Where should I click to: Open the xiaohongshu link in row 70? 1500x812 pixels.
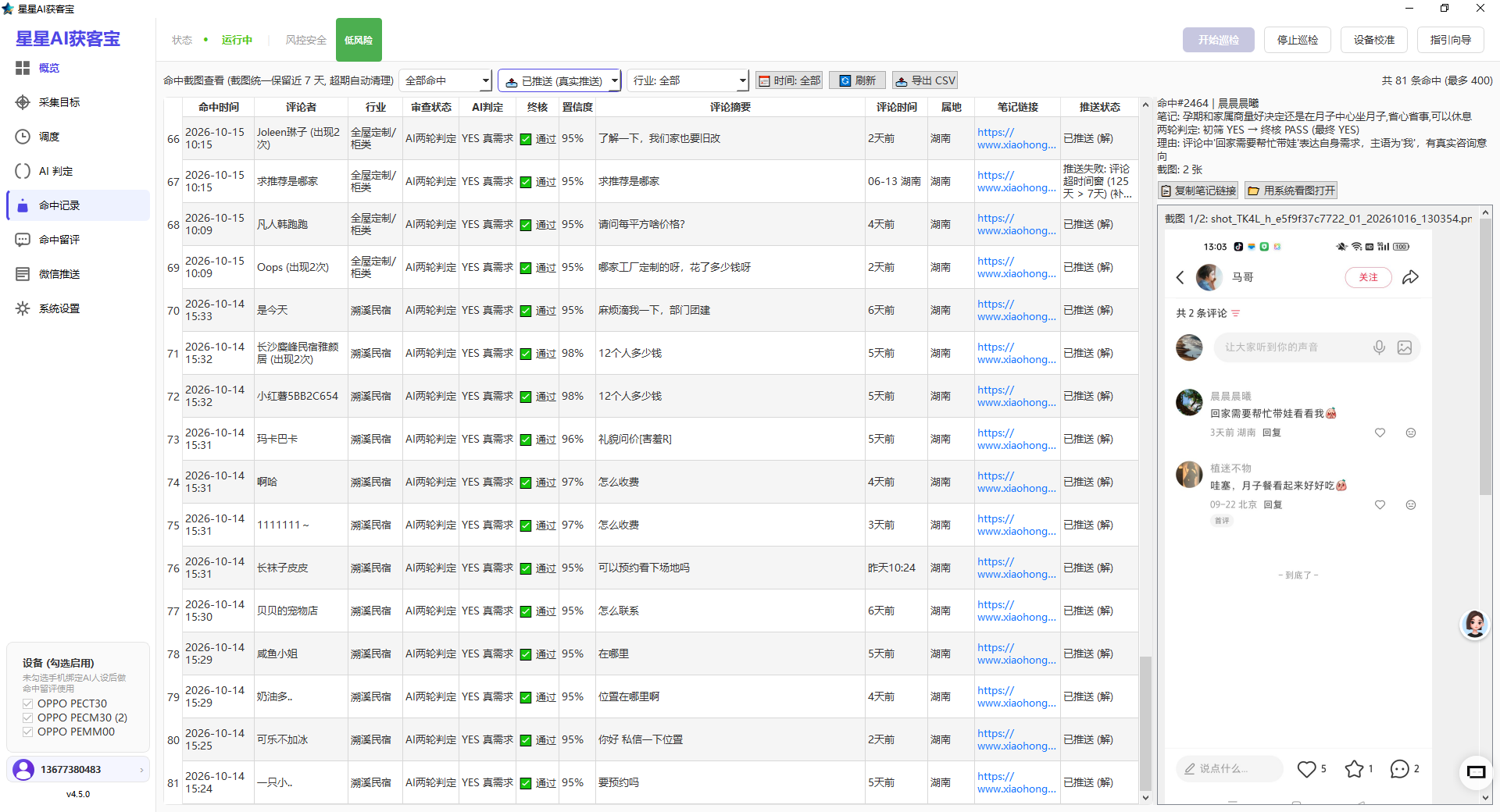(1016, 311)
